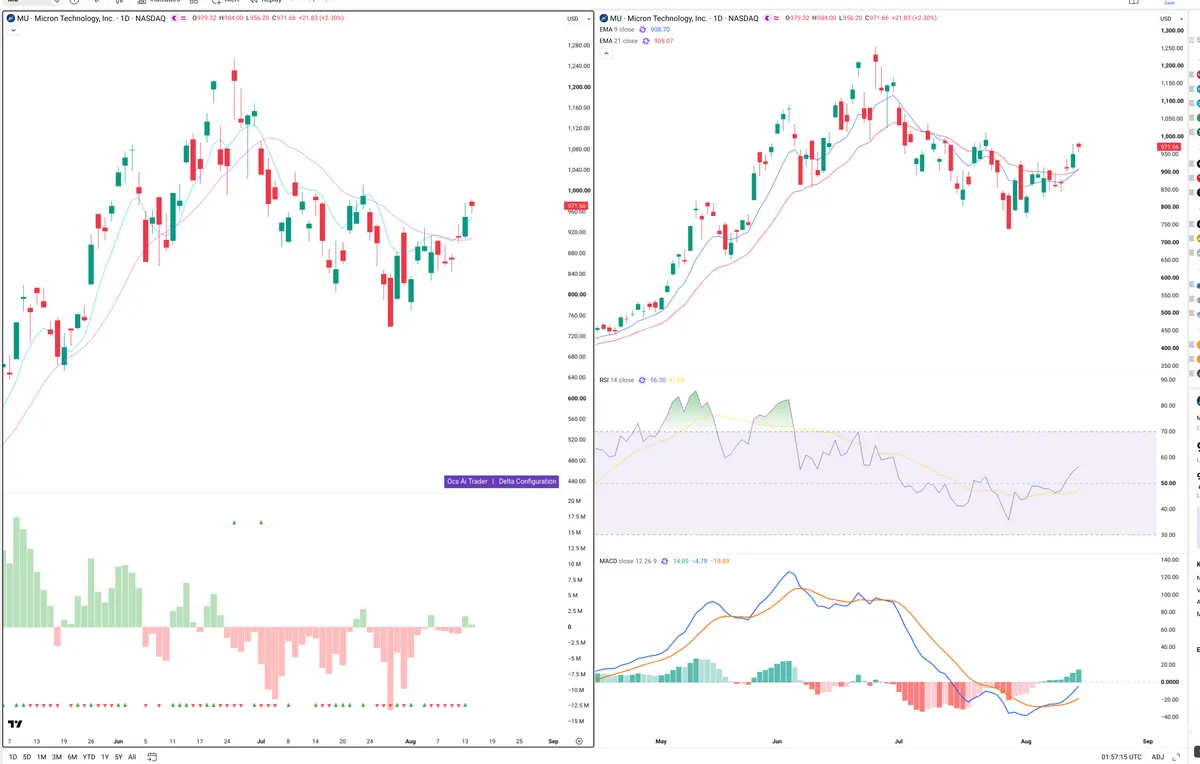The width and height of the screenshot is (1200, 764).
Task: Open left chart time axis settings gear
Action: point(579,741)
